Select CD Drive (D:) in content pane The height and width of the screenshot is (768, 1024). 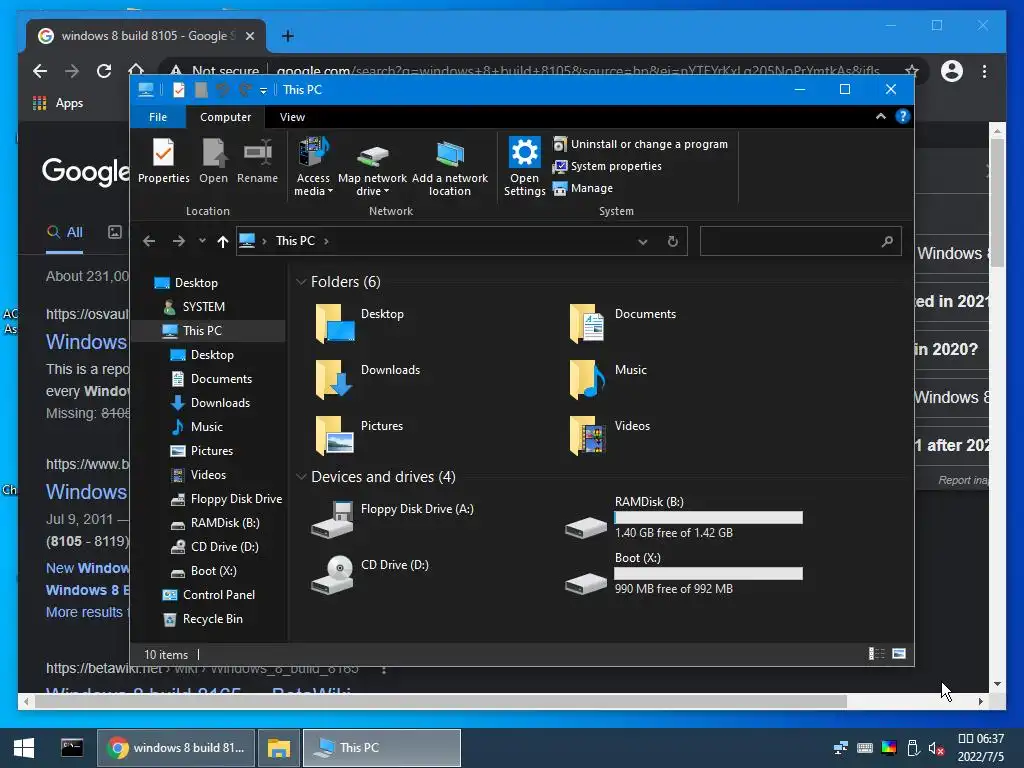[370, 575]
